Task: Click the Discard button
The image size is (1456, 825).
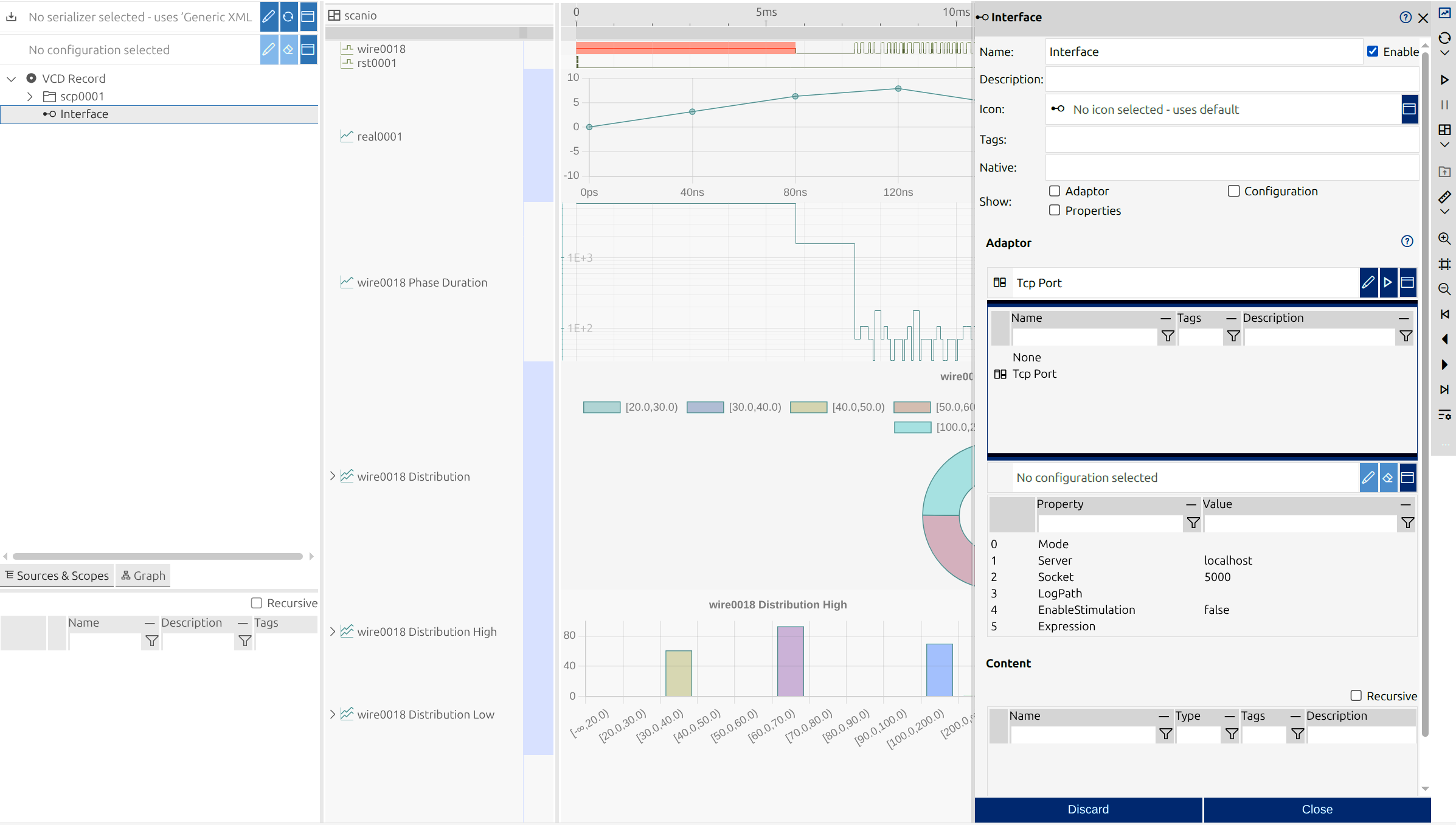Action: (1088, 809)
